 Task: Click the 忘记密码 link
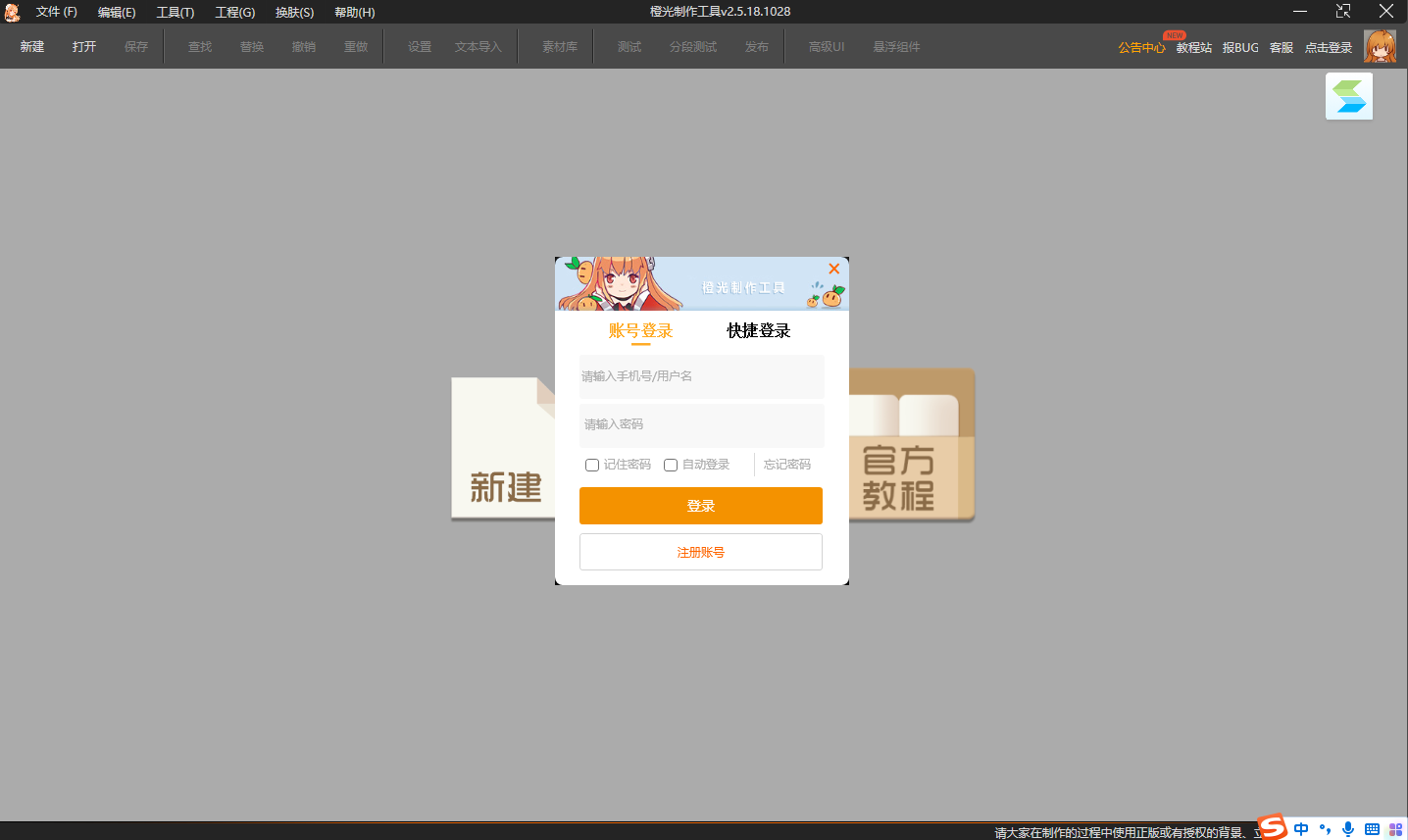coord(787,465)
